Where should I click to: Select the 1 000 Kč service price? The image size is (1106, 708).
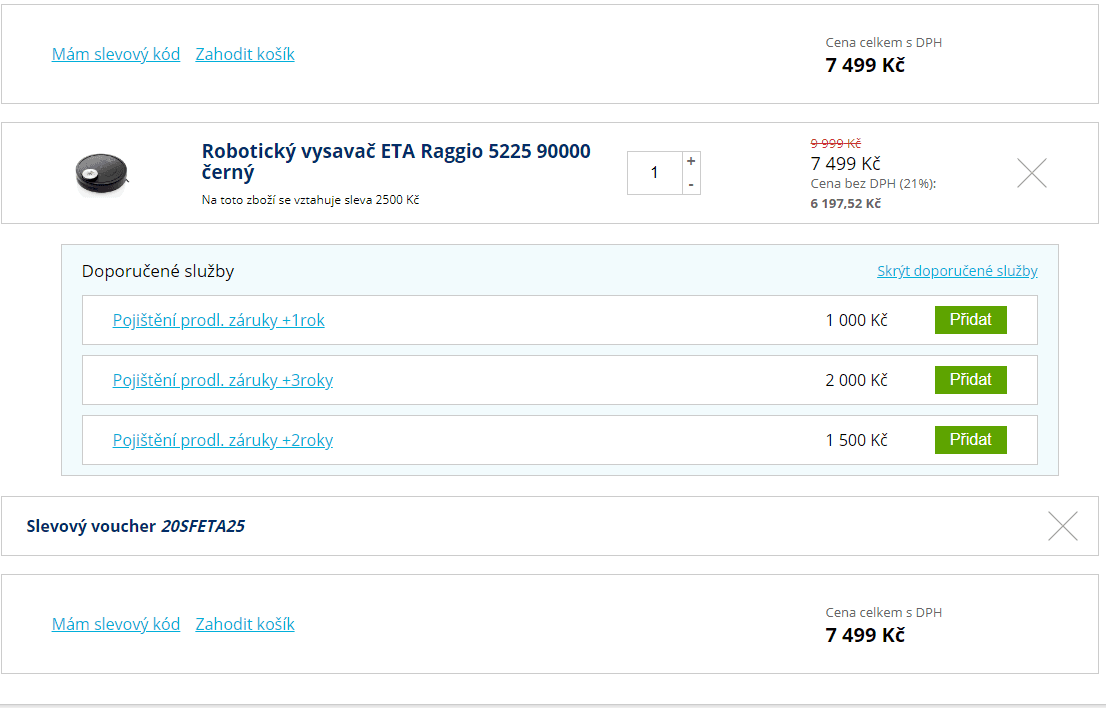coord(856,320)
